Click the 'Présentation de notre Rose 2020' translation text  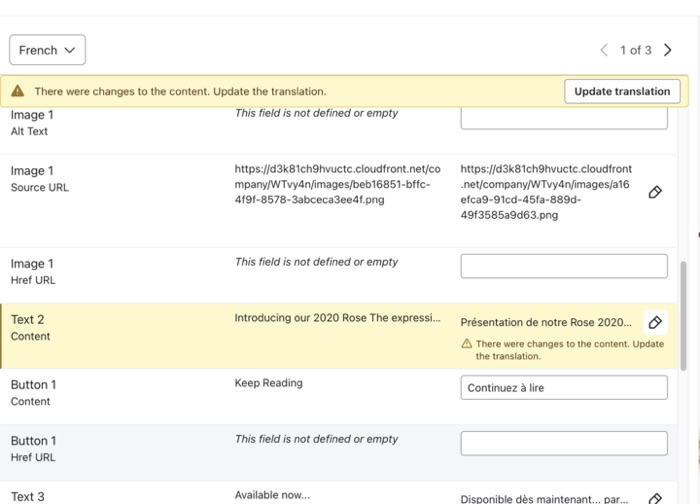[x=546, y=323]
